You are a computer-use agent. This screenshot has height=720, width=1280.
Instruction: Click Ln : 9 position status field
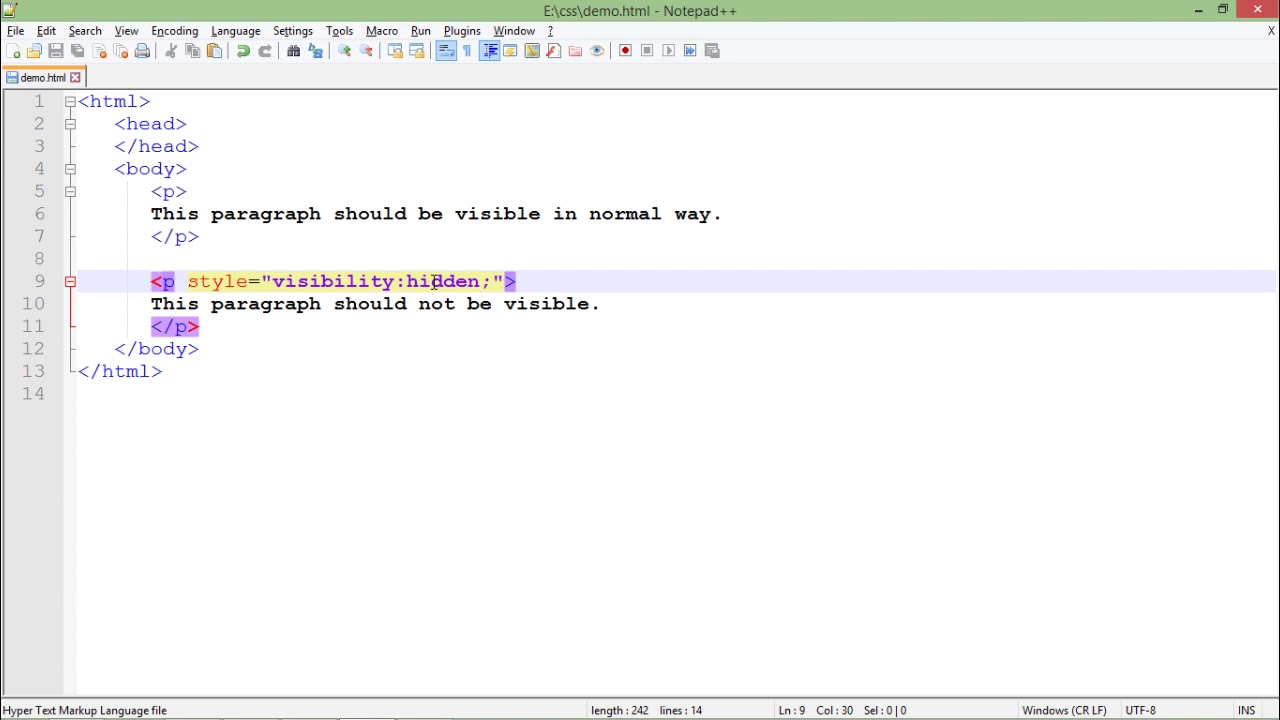click(x=791, y=710)
